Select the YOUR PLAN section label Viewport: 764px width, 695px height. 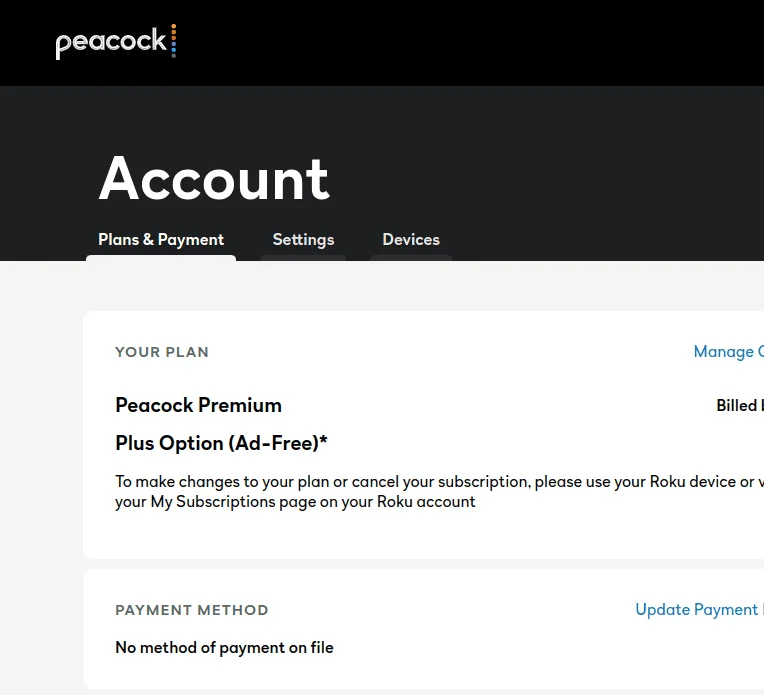coord(162,352)
